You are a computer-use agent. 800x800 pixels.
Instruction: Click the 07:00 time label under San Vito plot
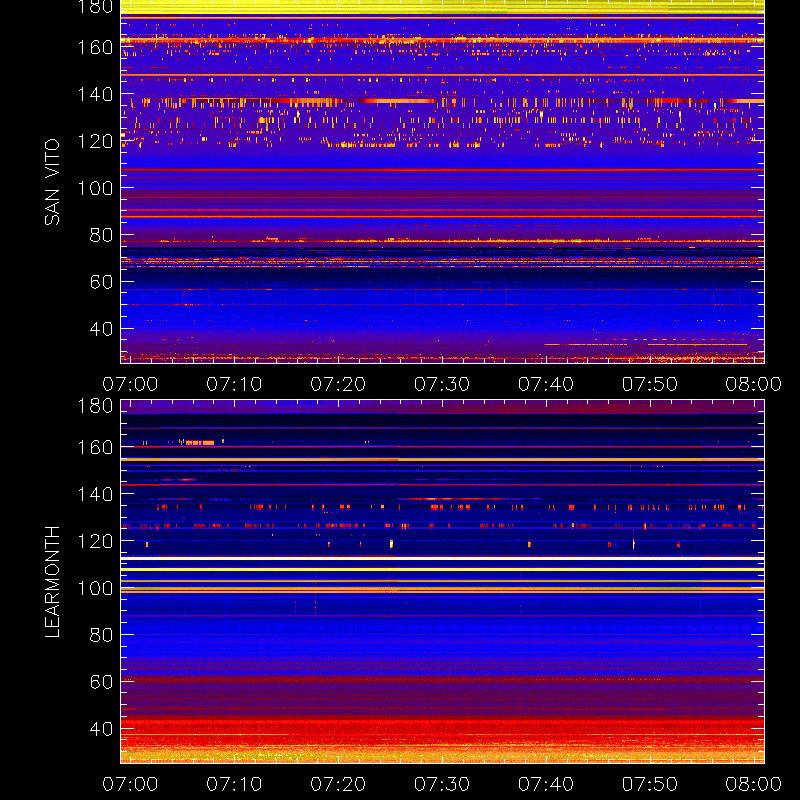click(x=130, y=384)
